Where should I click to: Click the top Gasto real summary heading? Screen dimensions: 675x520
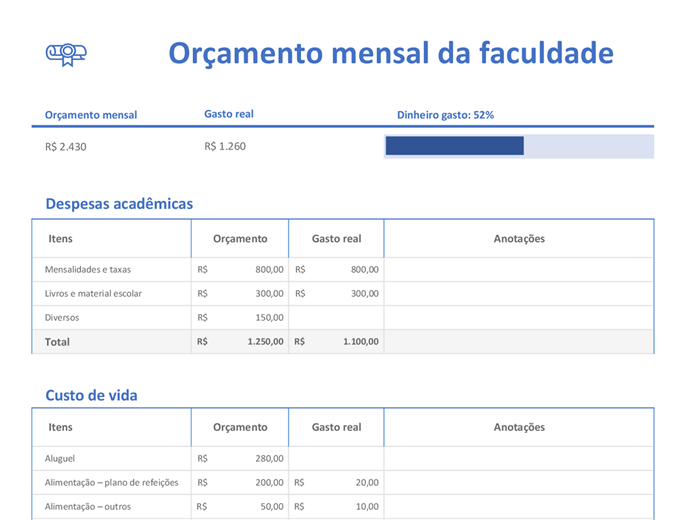pyautogui.click(x=229, y=114)
